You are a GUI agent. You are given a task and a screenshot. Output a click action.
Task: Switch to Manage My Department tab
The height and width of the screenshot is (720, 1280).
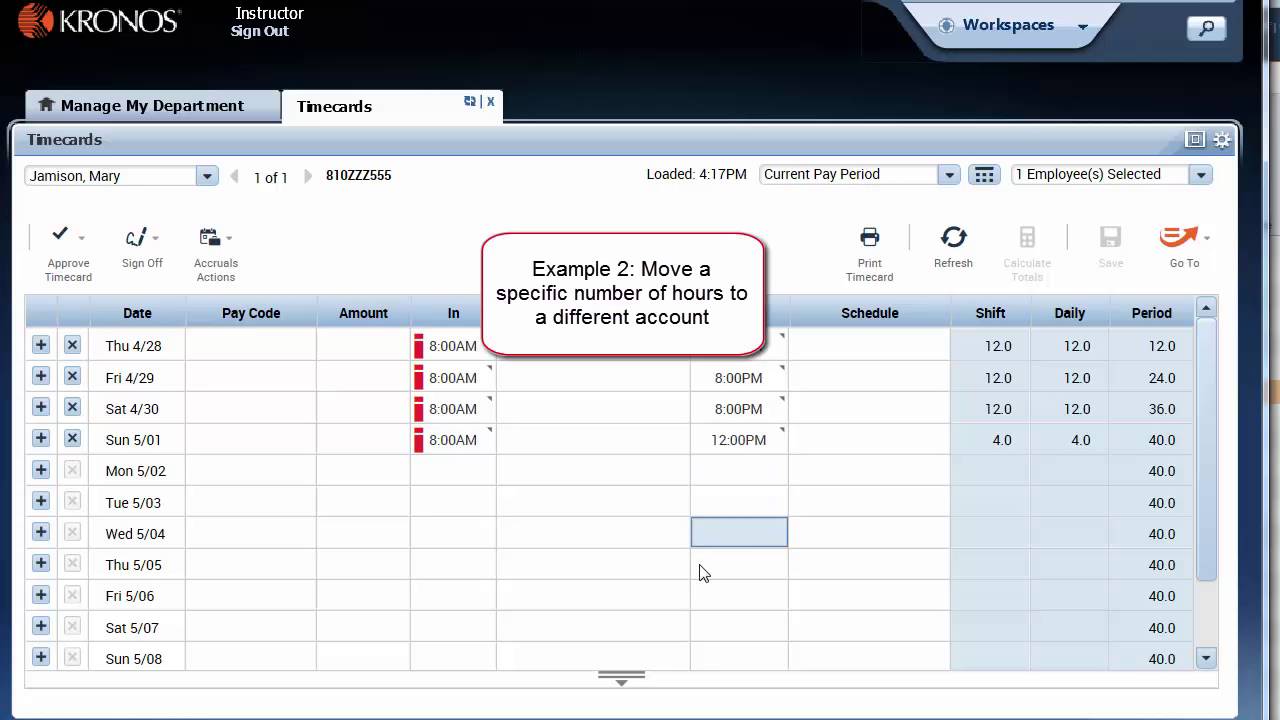tap(152, 105)
